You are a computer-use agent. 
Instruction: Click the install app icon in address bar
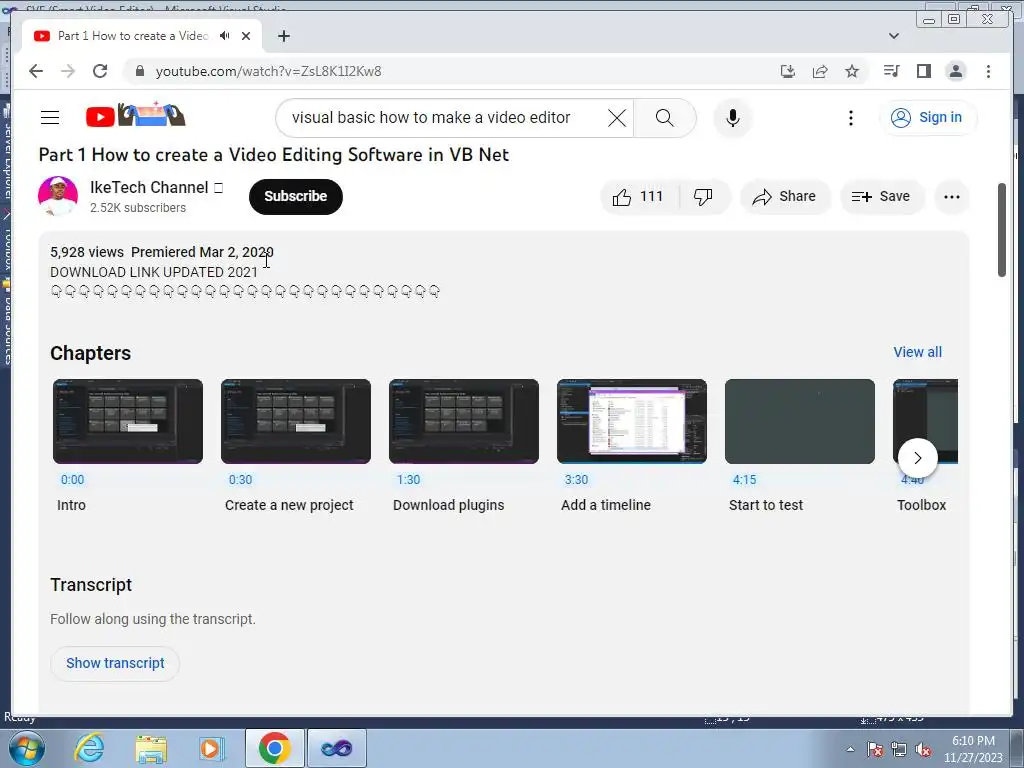tap(788, 71)
